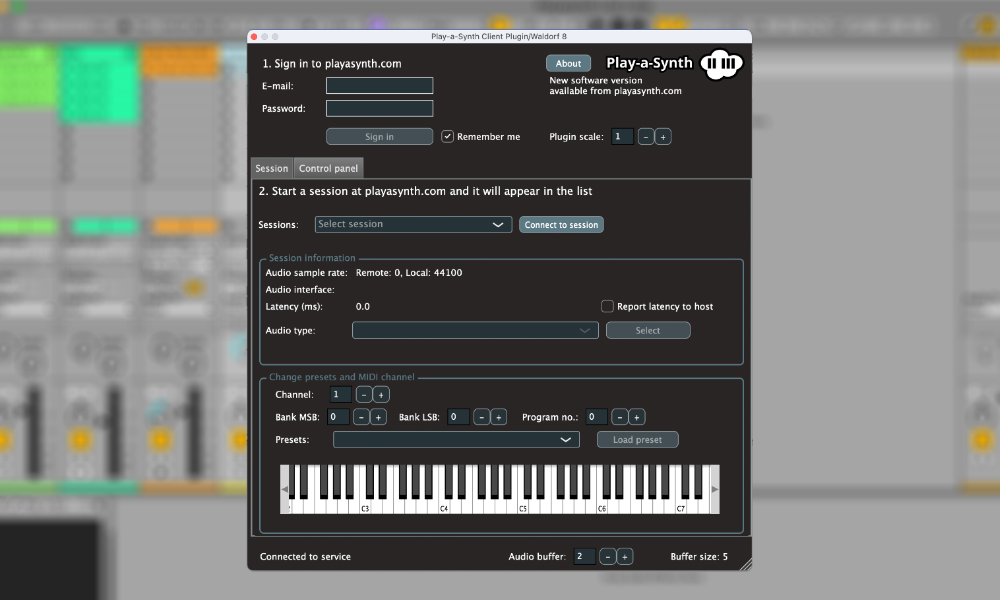Shift piano keyboard left with arrow
The width and height of the screenshot is (1000, 600).
[x=284, y=489]
